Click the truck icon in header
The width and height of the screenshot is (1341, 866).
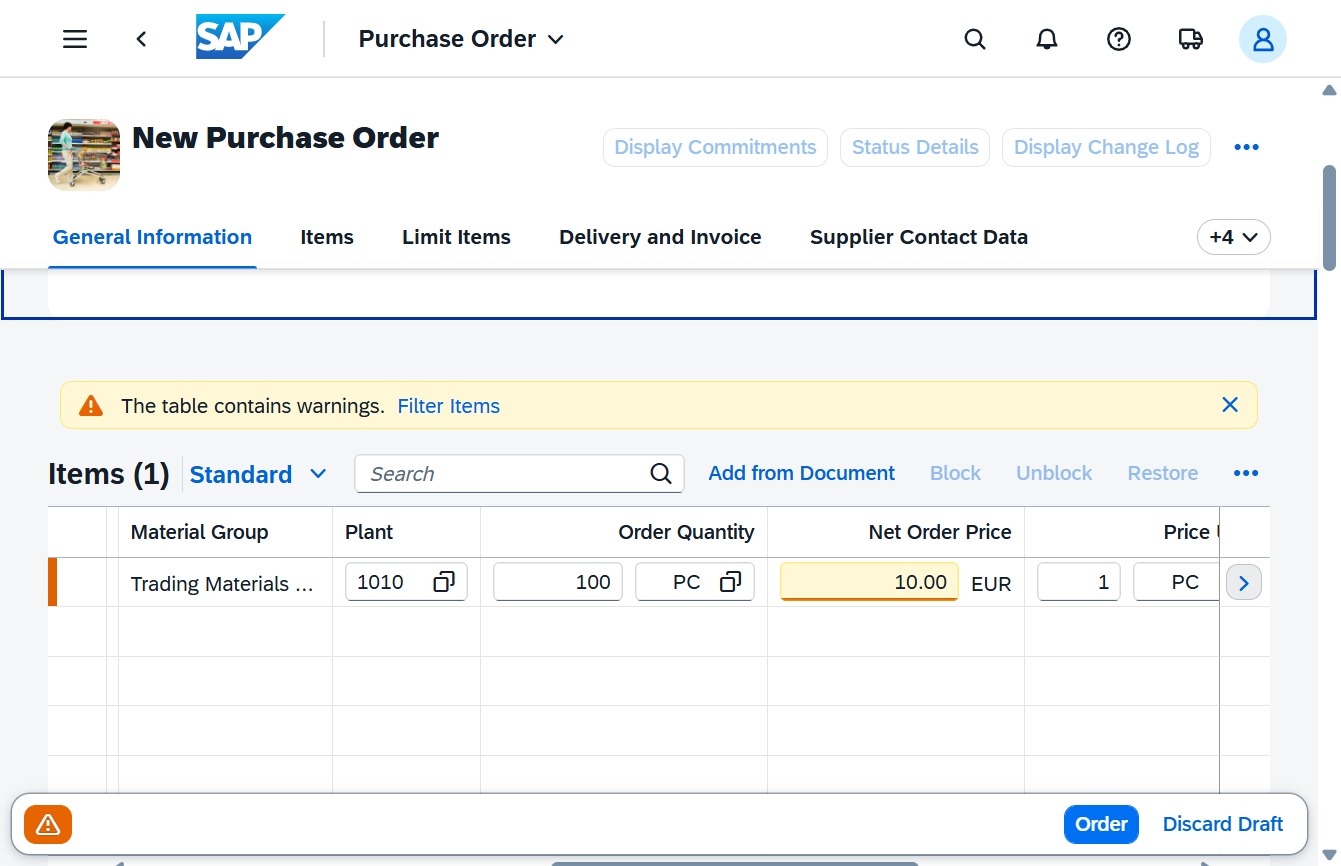[1191, 39]
